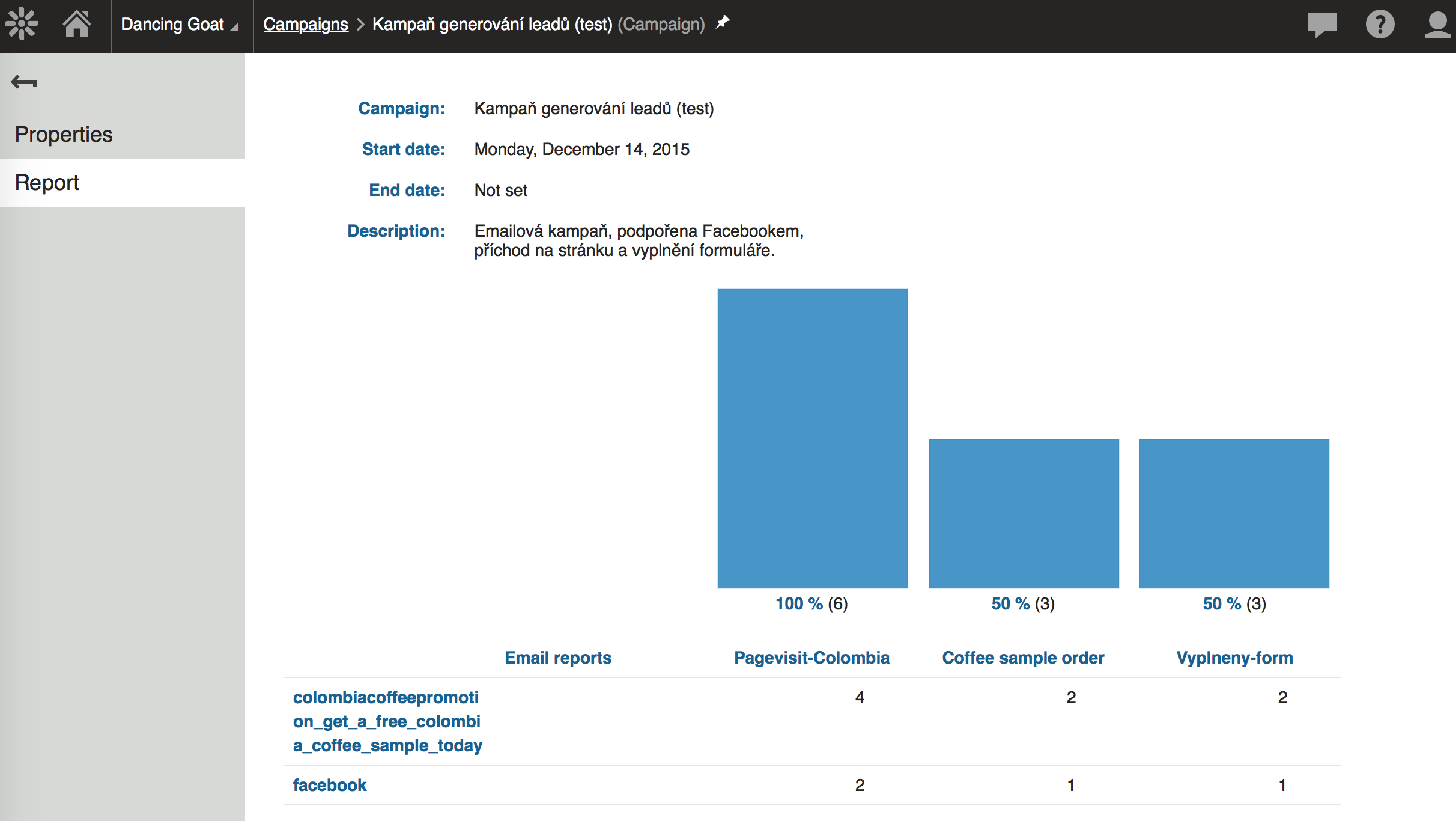Click the 100 % (6) tallest chart bar

tap(812, 438)
